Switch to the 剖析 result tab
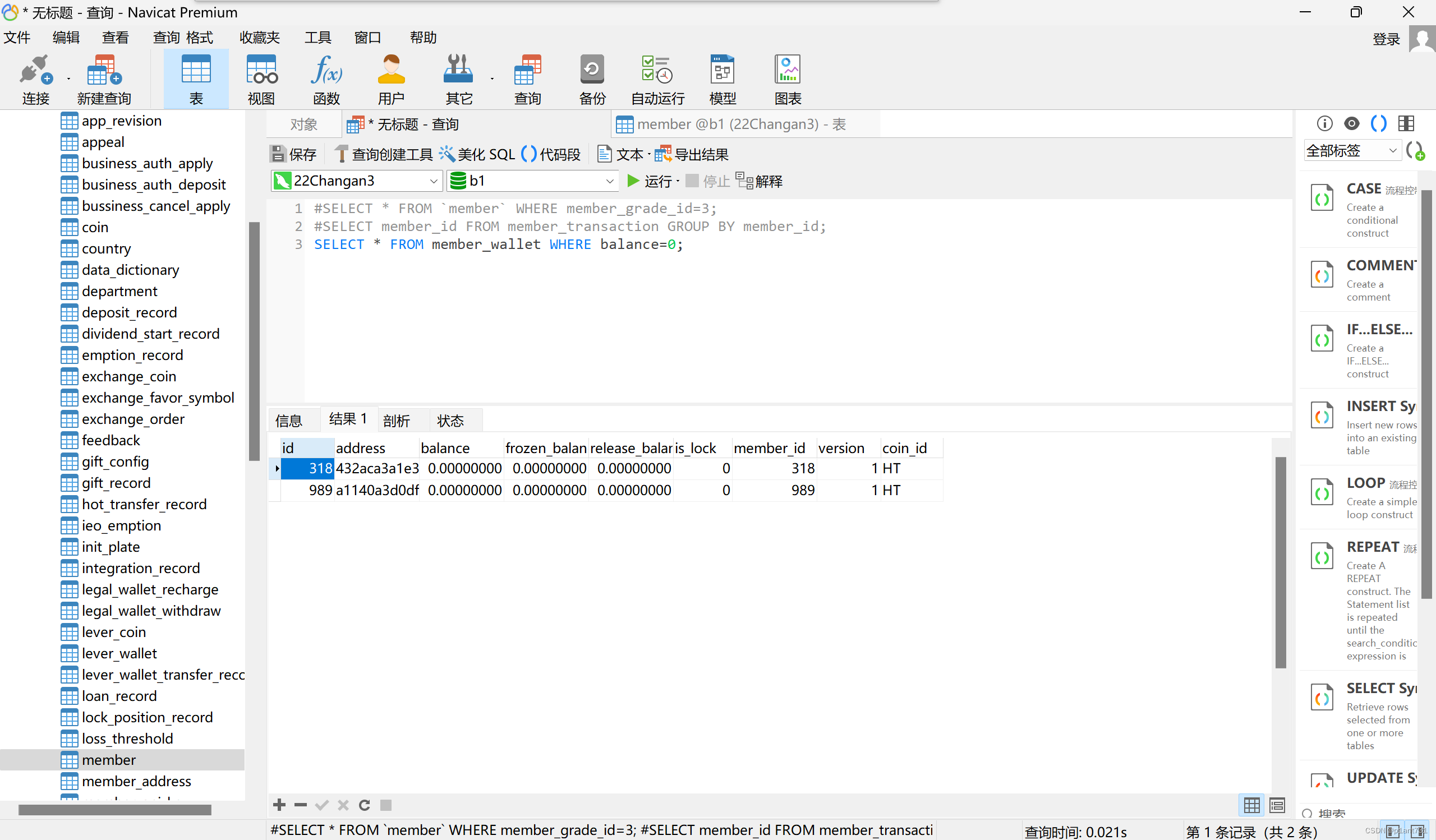Screen dimensions: 1436x840 pyautogui.click(x=396, y=421)
